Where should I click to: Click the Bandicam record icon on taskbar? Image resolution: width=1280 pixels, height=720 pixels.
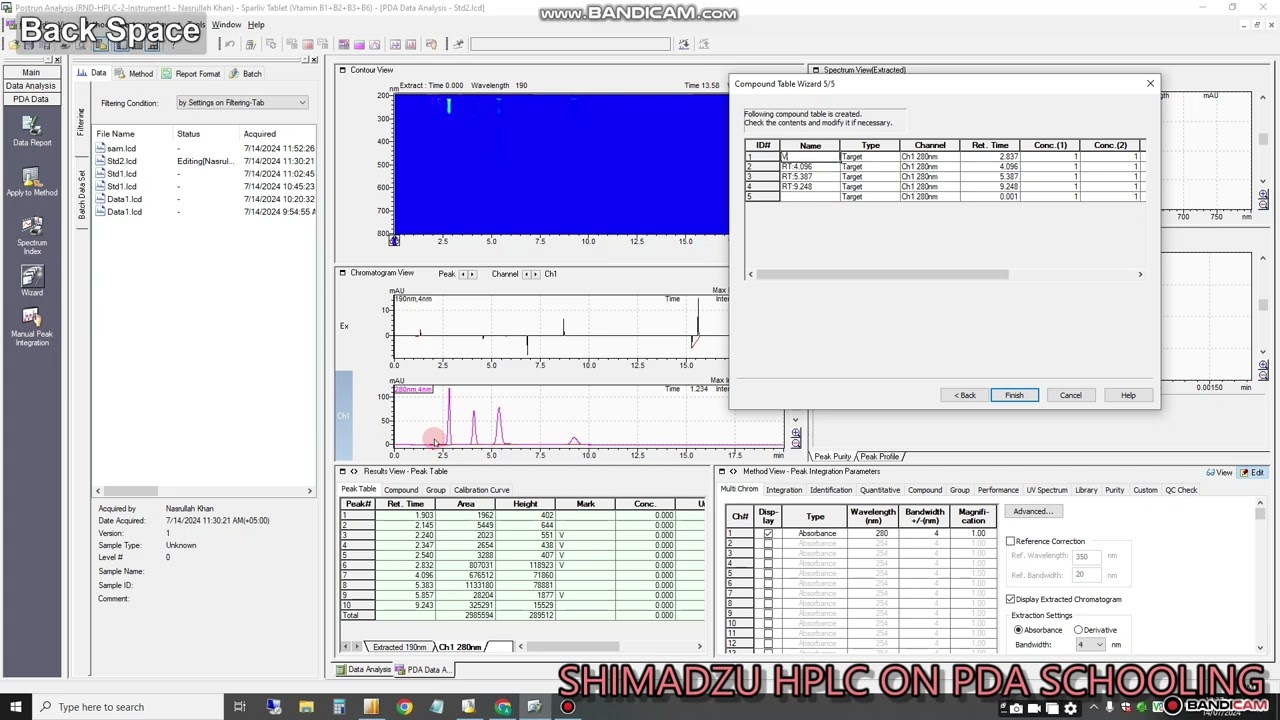tap(568, 707)
